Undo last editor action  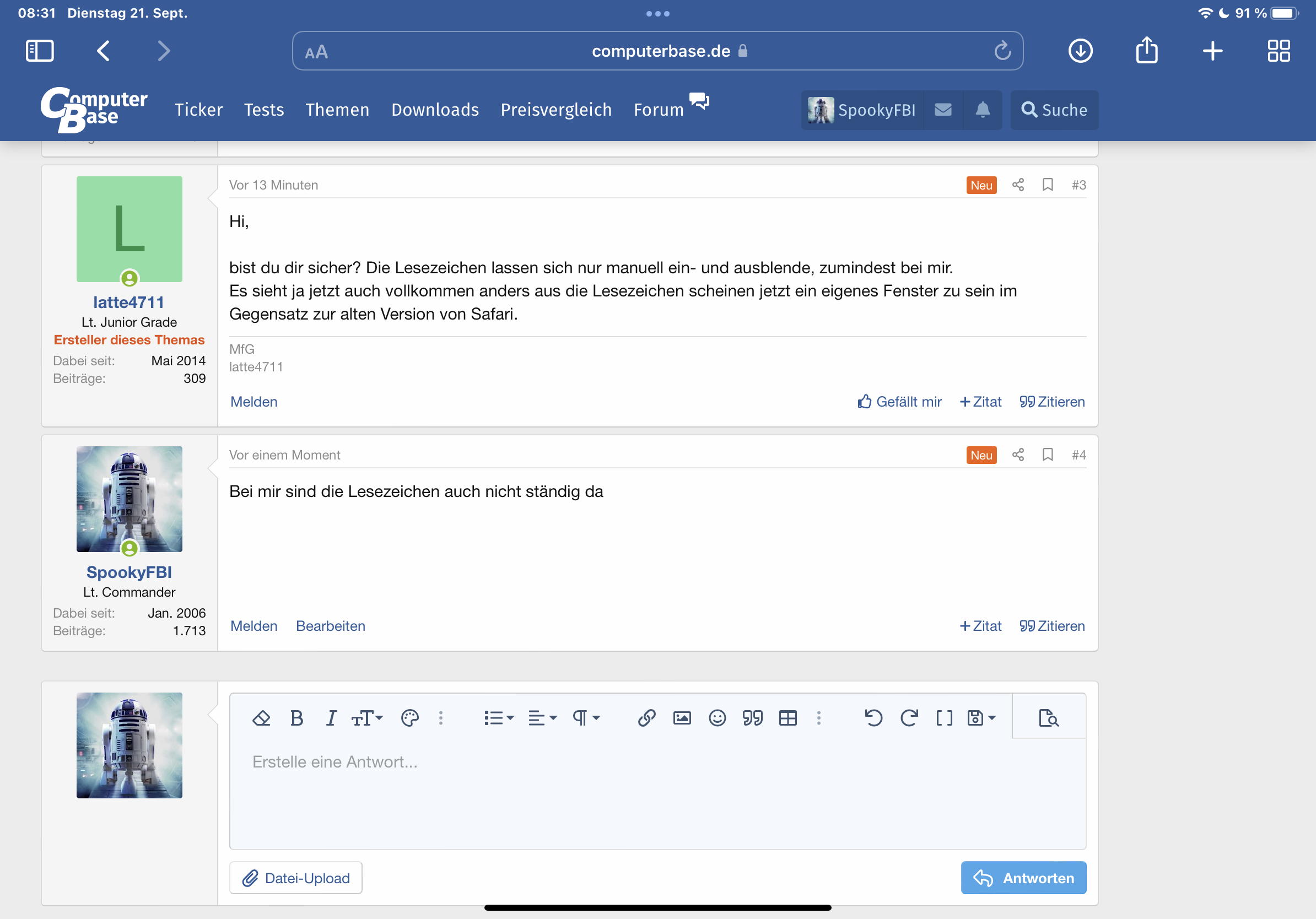tap(873, 718)
